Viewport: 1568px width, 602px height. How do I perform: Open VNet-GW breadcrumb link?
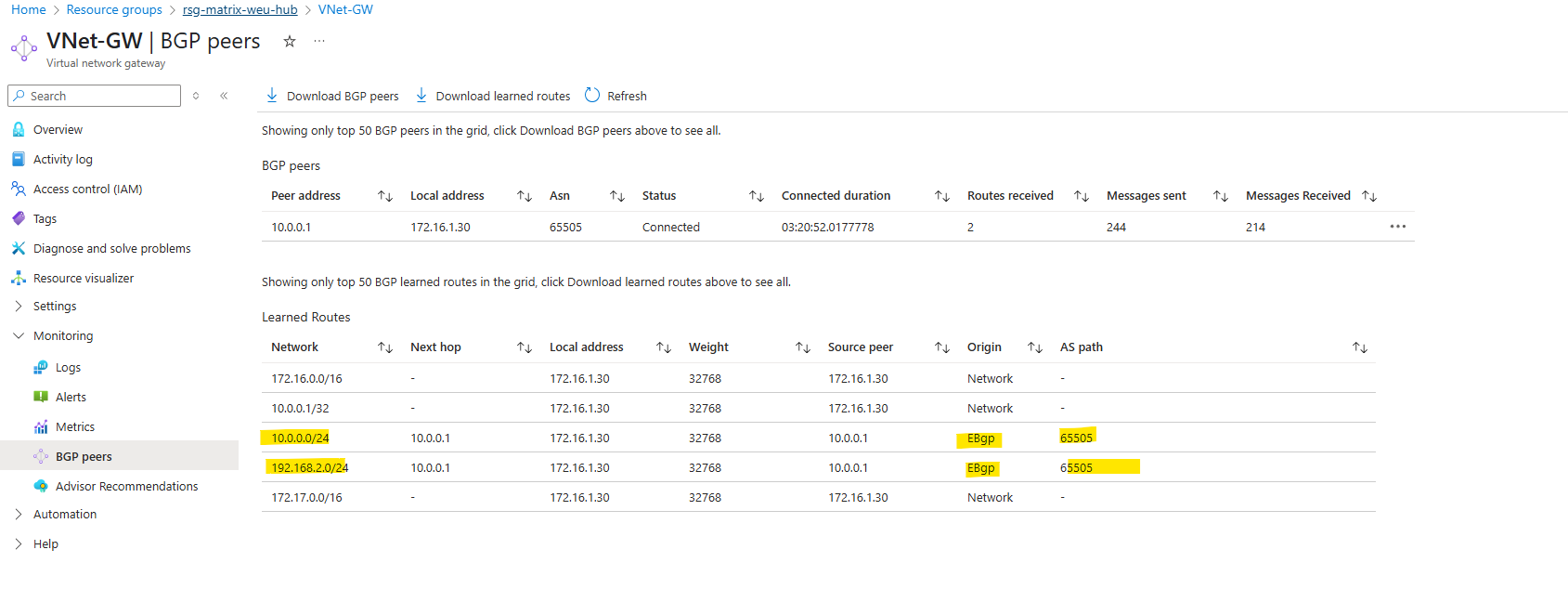click(345, 9)
